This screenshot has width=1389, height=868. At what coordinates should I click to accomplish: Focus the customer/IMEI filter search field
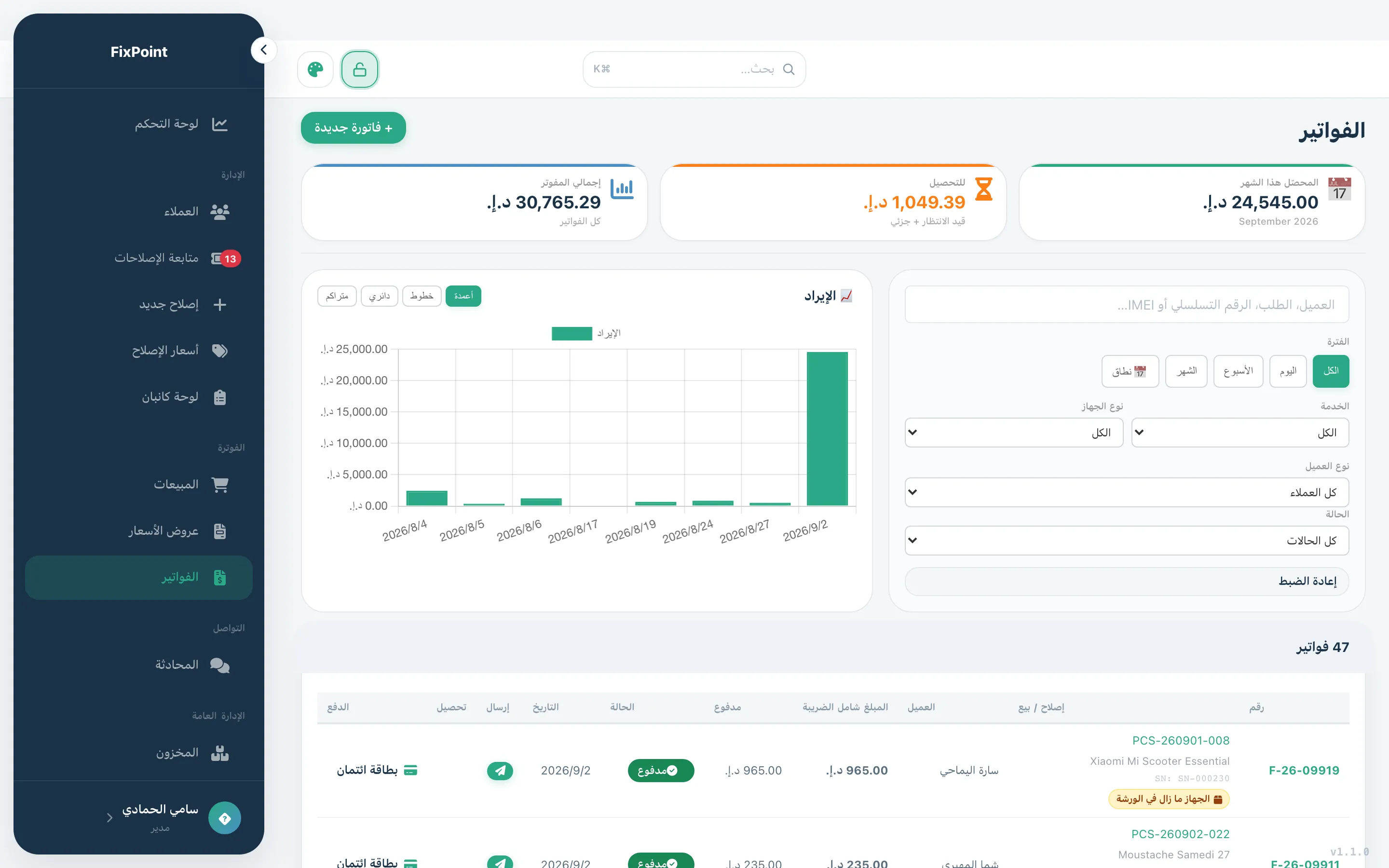click(x=1127, y=305)
